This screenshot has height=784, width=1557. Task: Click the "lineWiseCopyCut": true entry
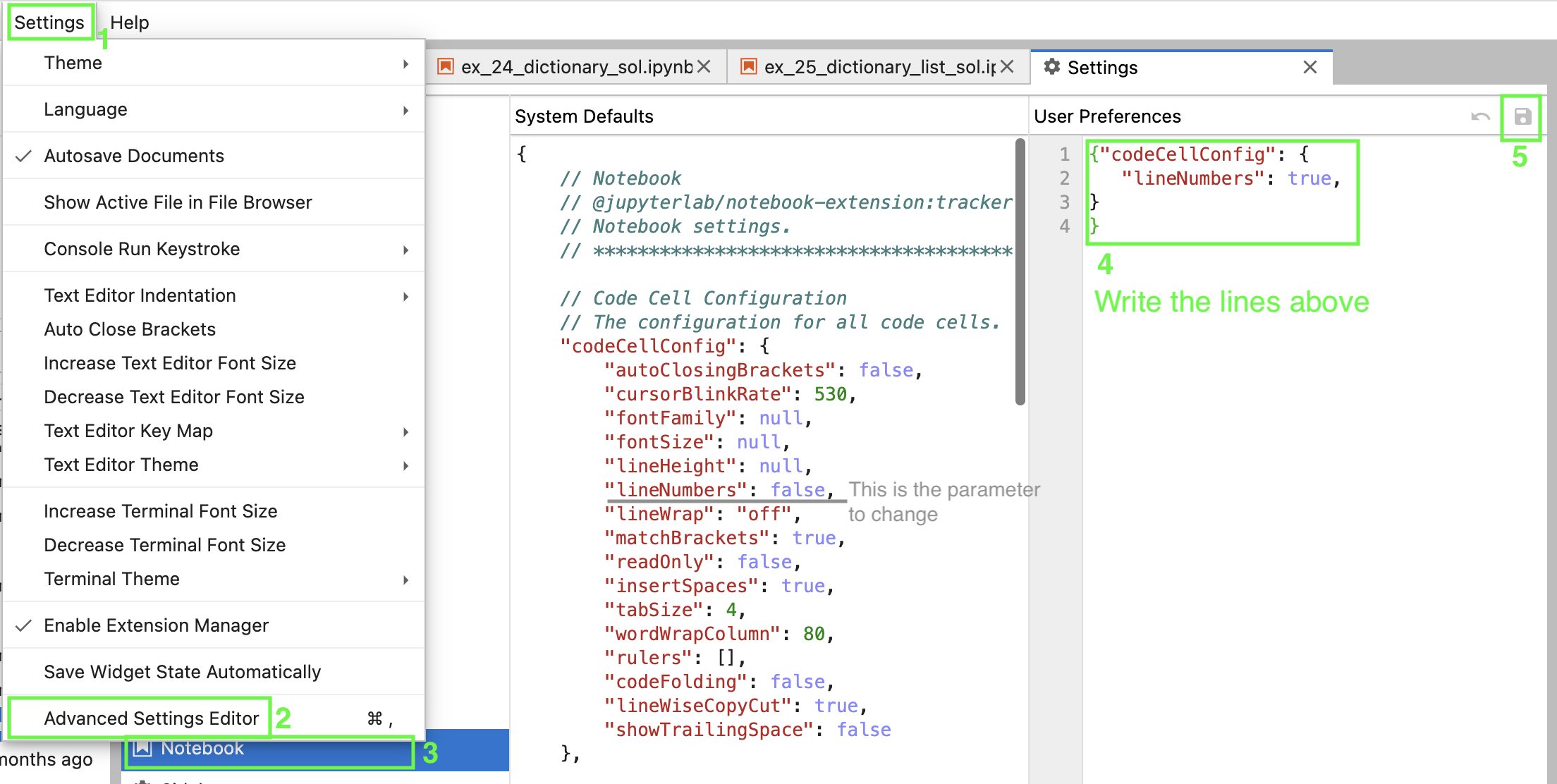click(x=736, y=706)
